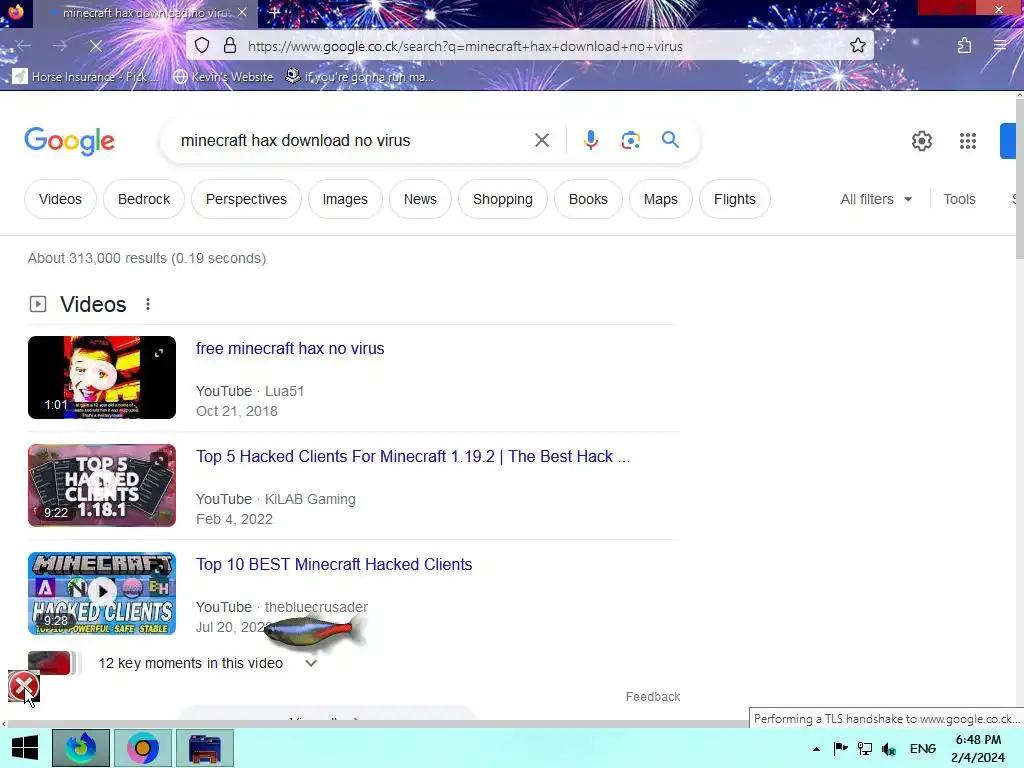Switch to Shopping results
Screen dimensions: 1024x768
click(x=502, y=199)
